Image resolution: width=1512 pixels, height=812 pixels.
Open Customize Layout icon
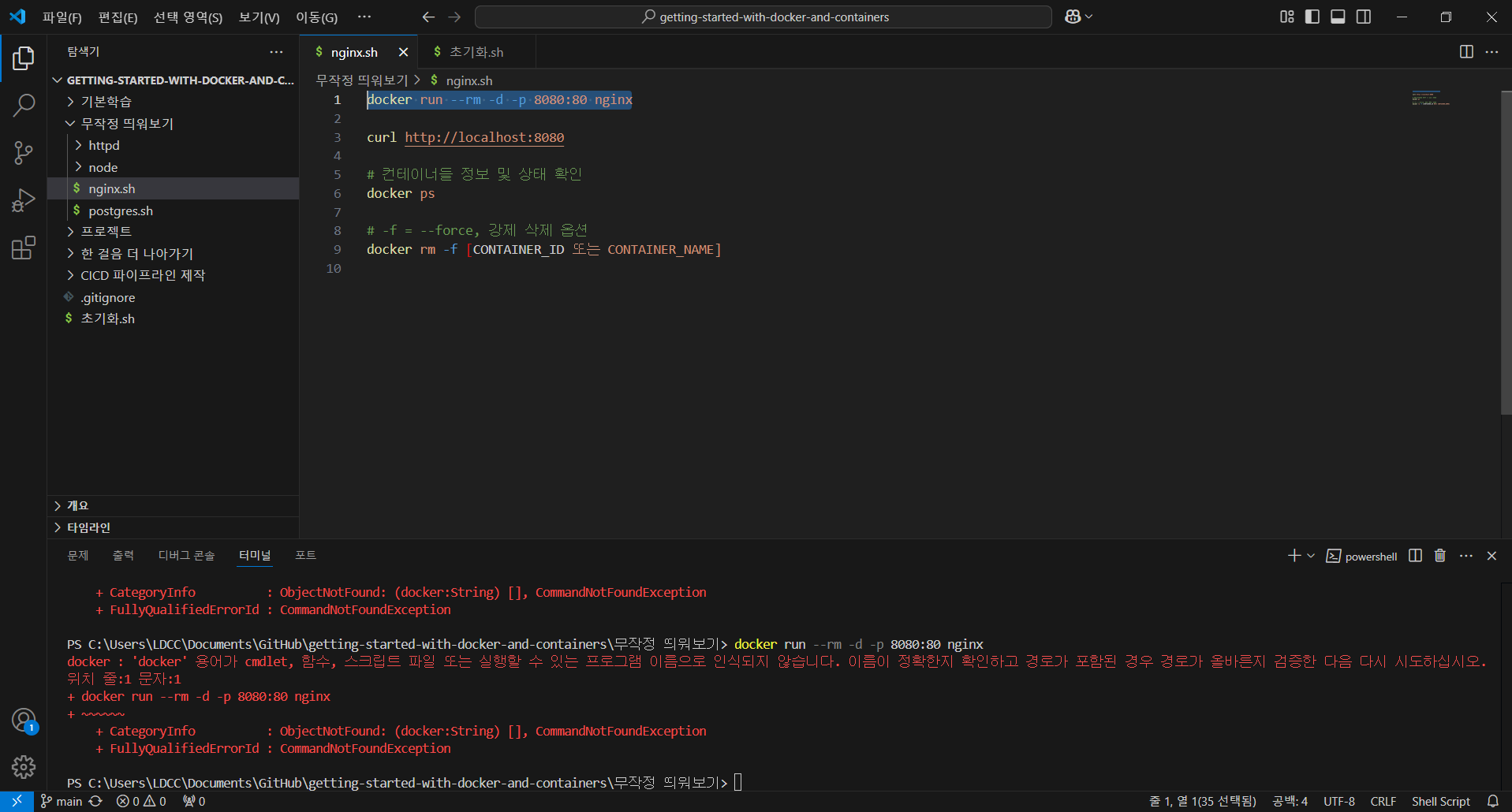coord(1287,17)
